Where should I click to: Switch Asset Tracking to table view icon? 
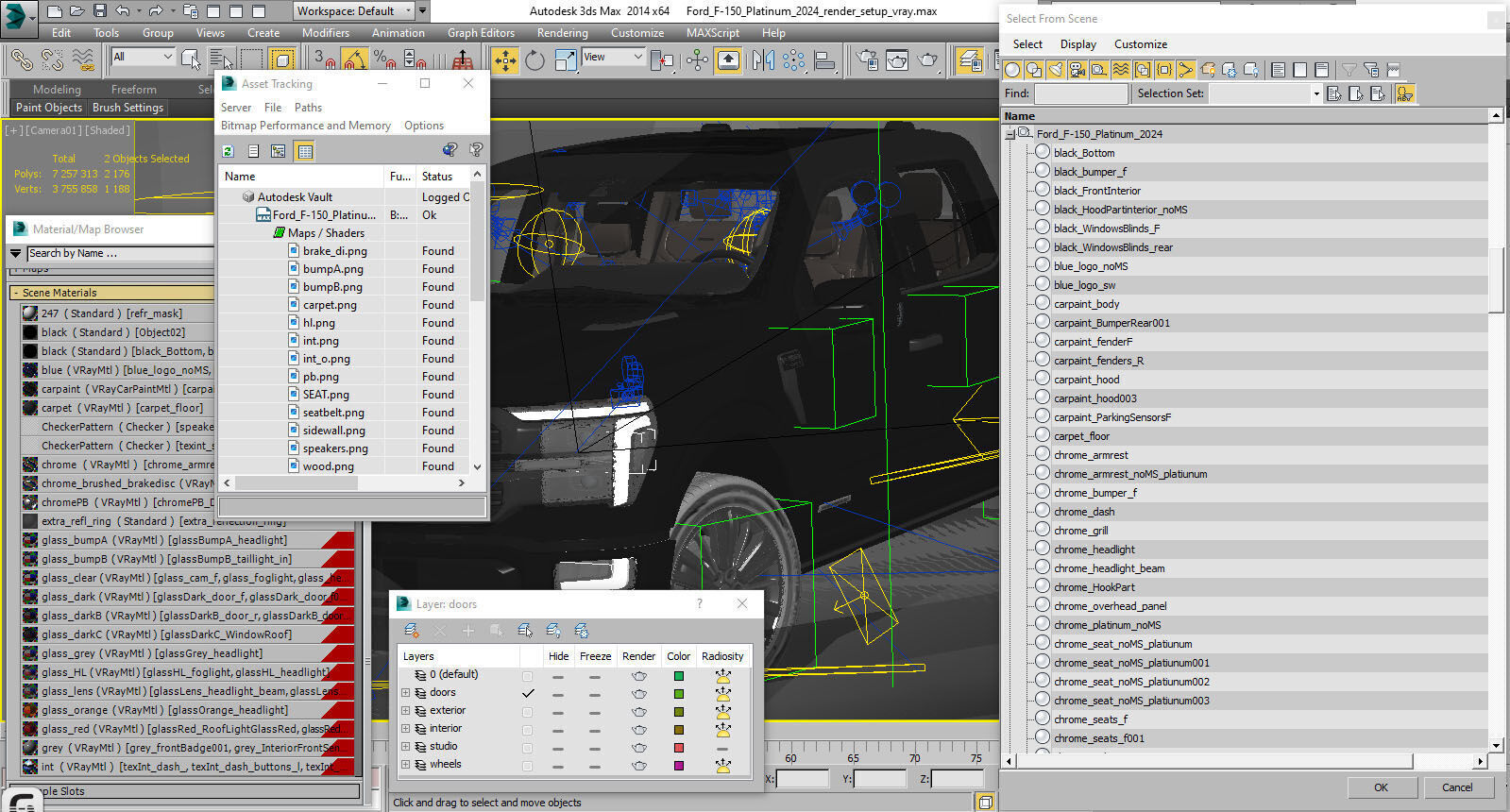[304, 151]
